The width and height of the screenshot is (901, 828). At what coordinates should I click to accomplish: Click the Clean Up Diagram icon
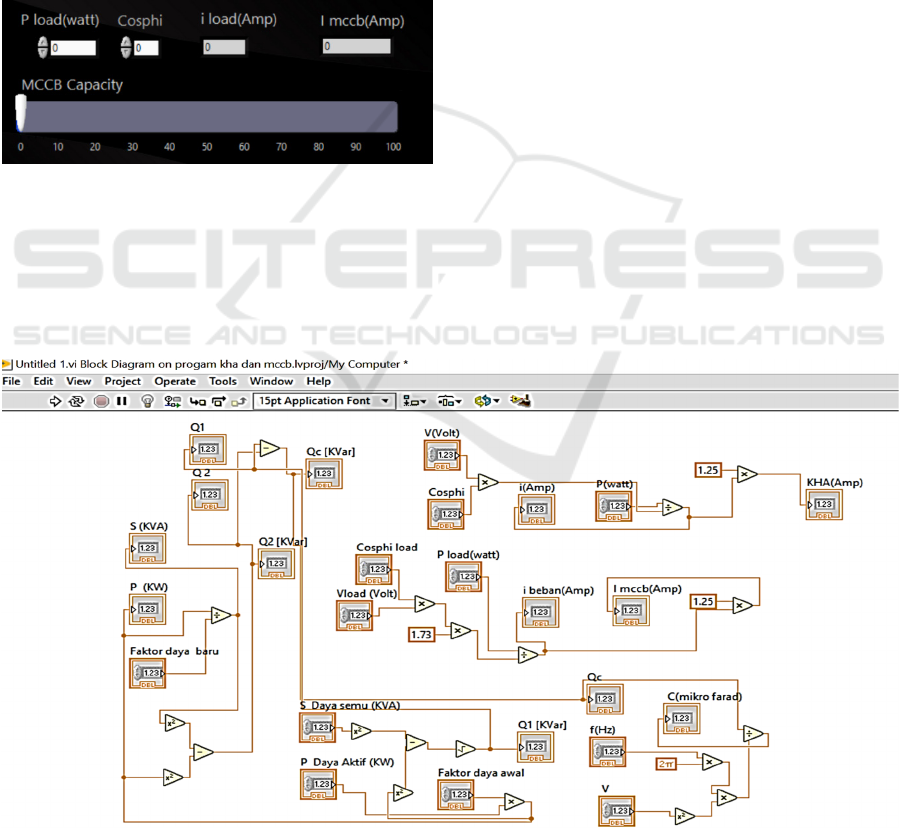519,401
